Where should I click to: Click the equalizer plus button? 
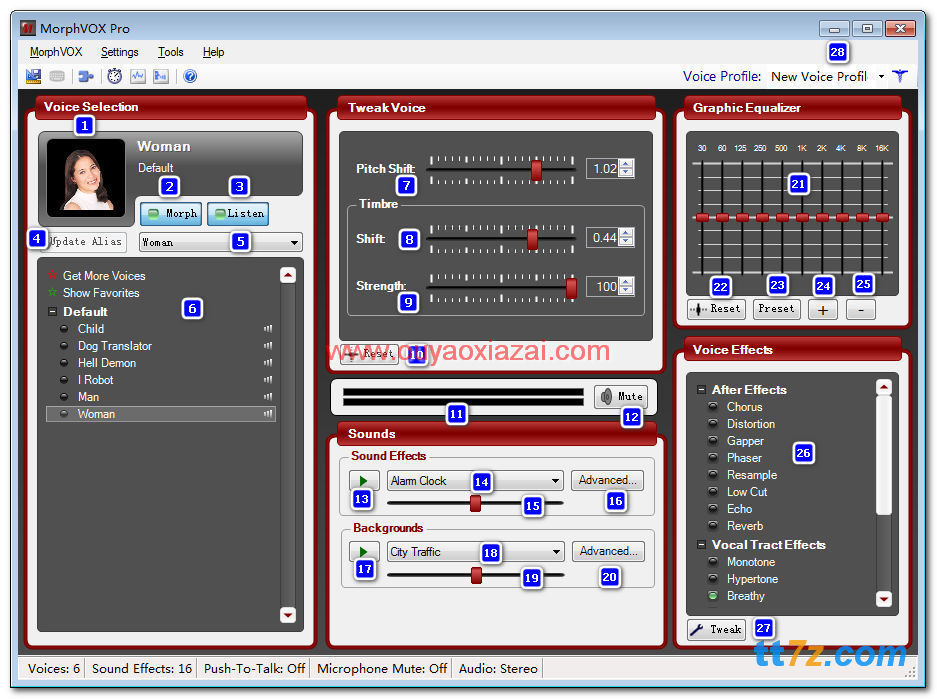pyautogui.click(x=822, y=309)
